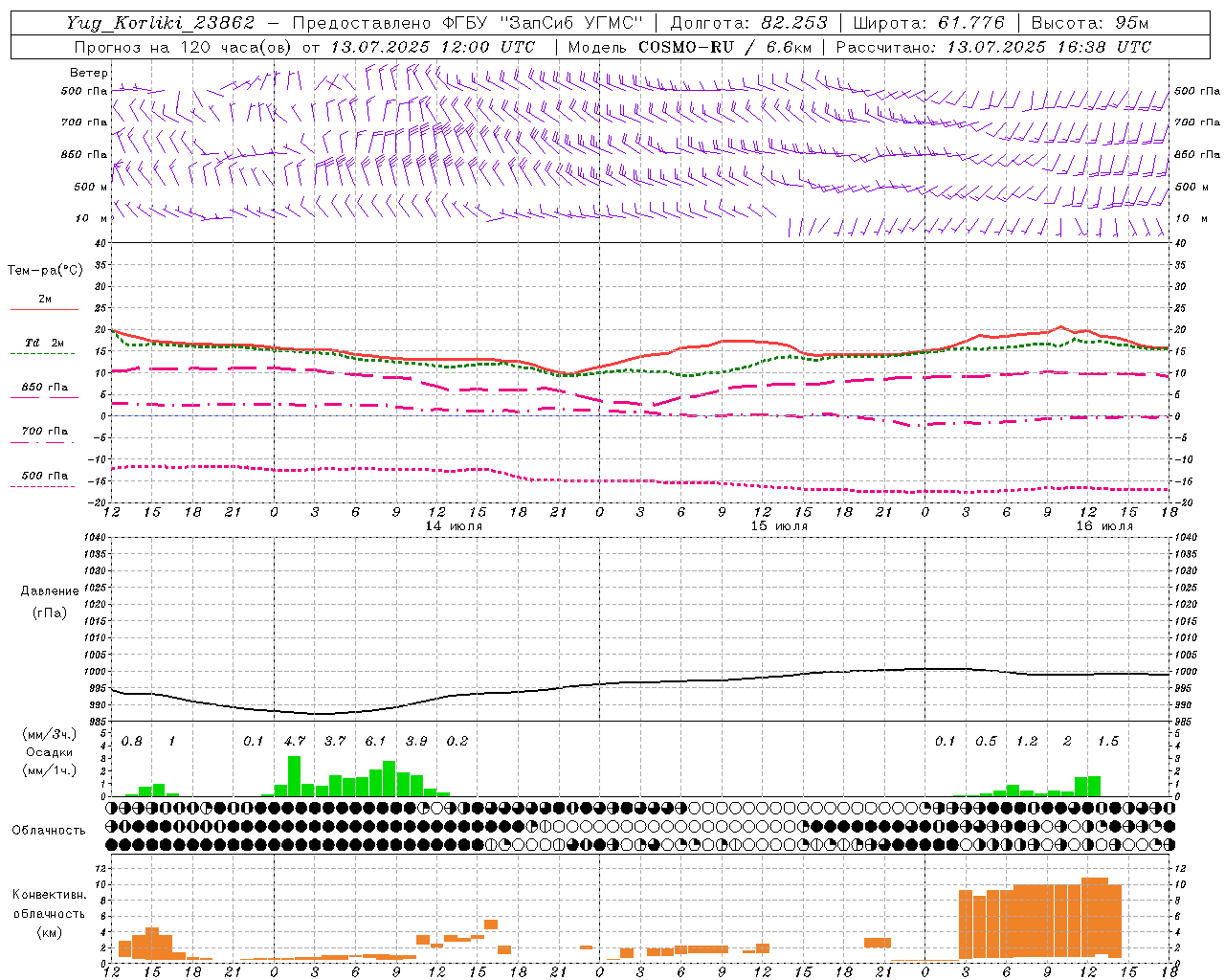Click the 4.7 precipitation amount
Screen dimensions: 1225x980
click(x=295, y=741)
